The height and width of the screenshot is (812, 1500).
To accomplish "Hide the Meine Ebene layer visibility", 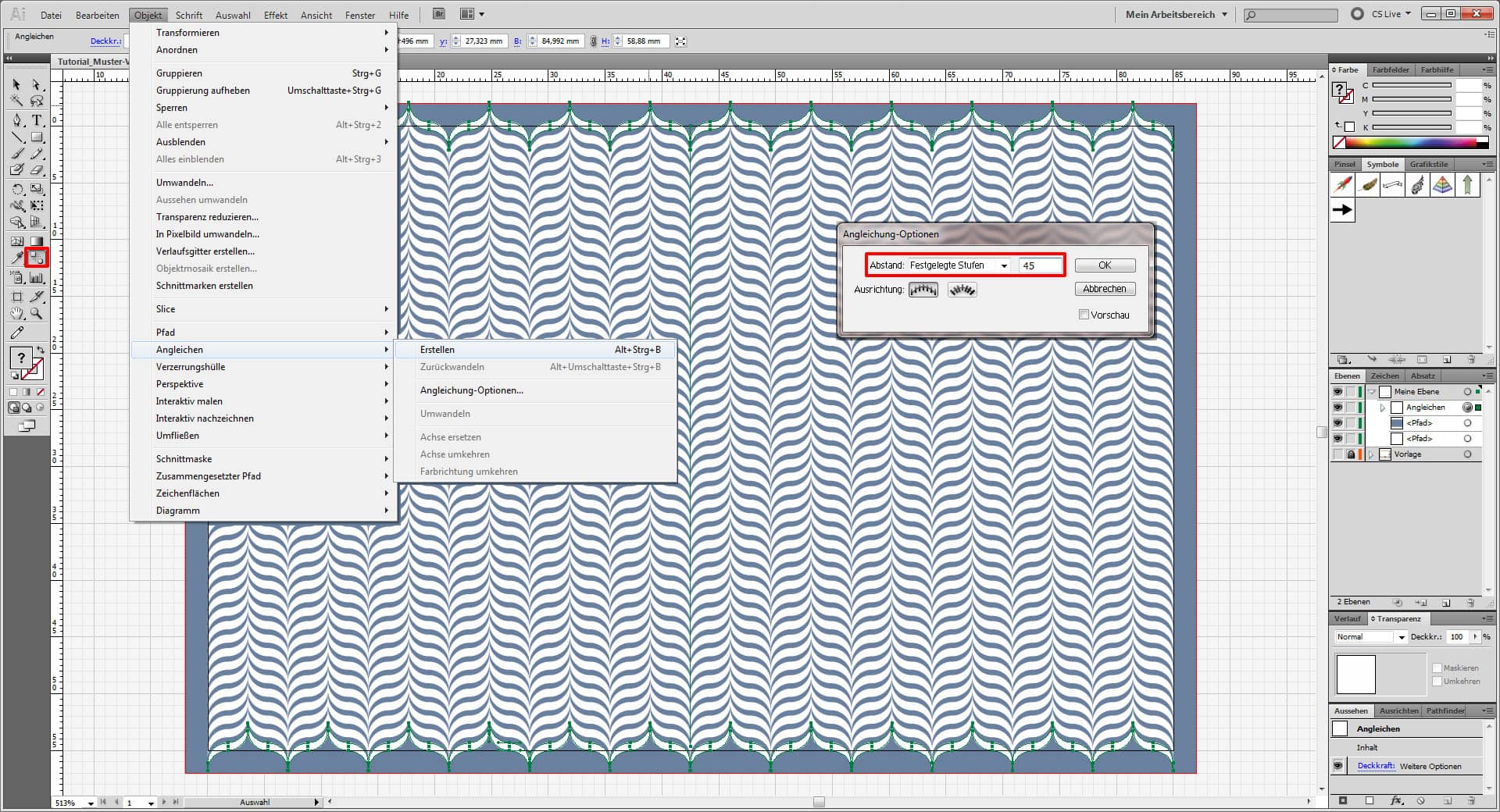I will (x=1337, y=391).
